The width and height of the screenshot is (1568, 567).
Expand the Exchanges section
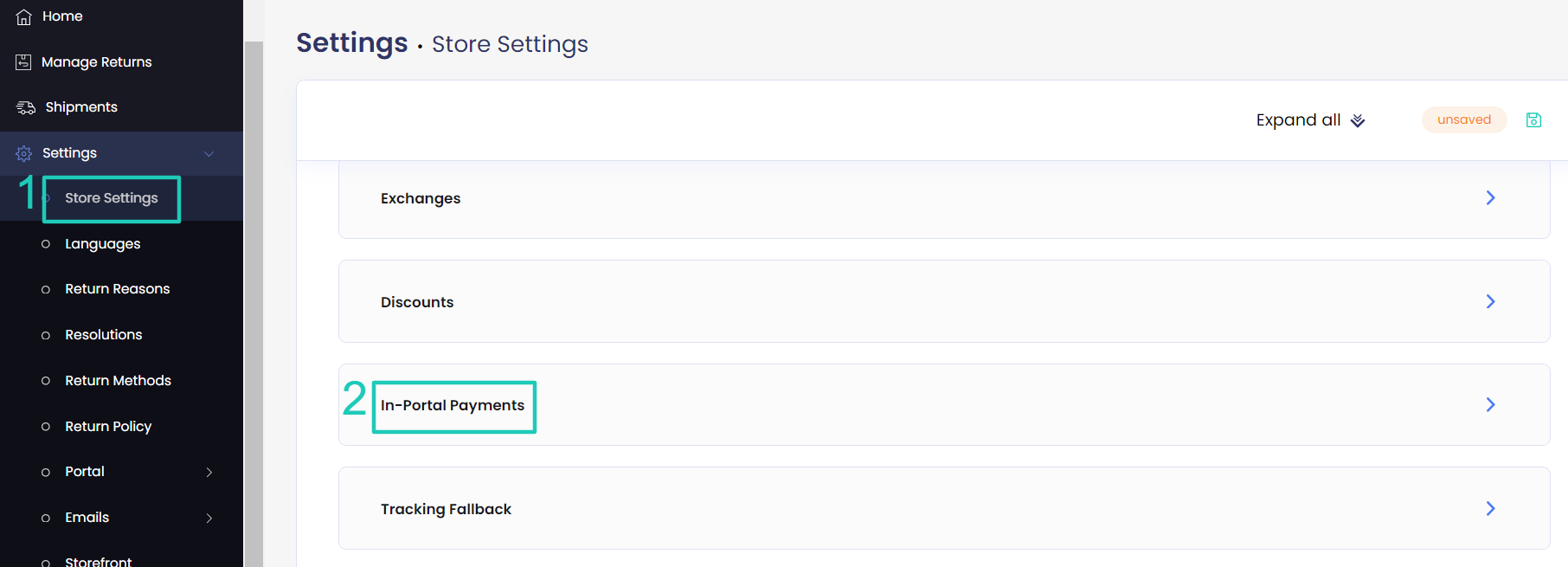click(1490, 197)
